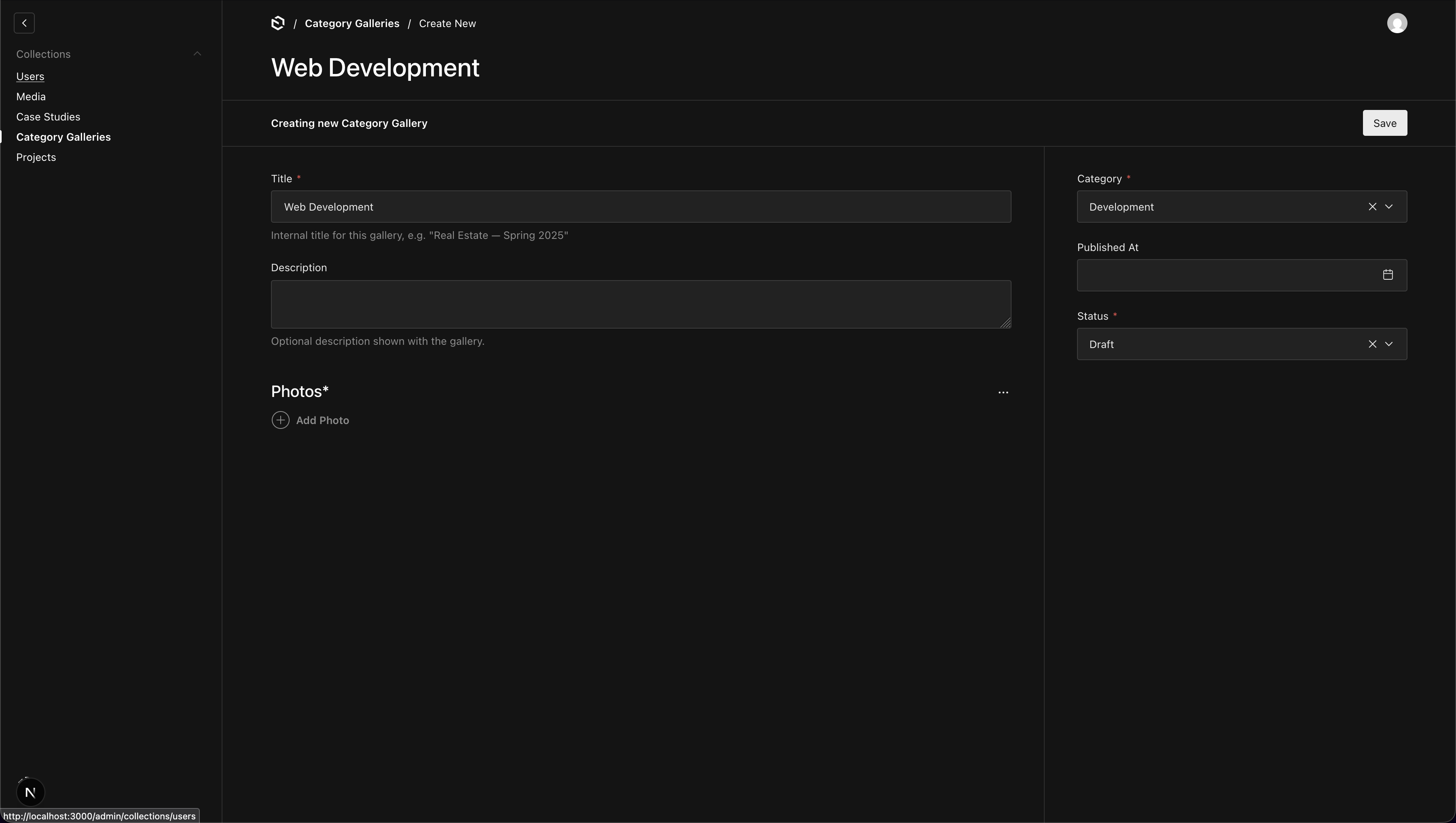Go to Category Galleries breadcrumb link
This screenshot has height=823, width=1456.
tap(352, 23)
